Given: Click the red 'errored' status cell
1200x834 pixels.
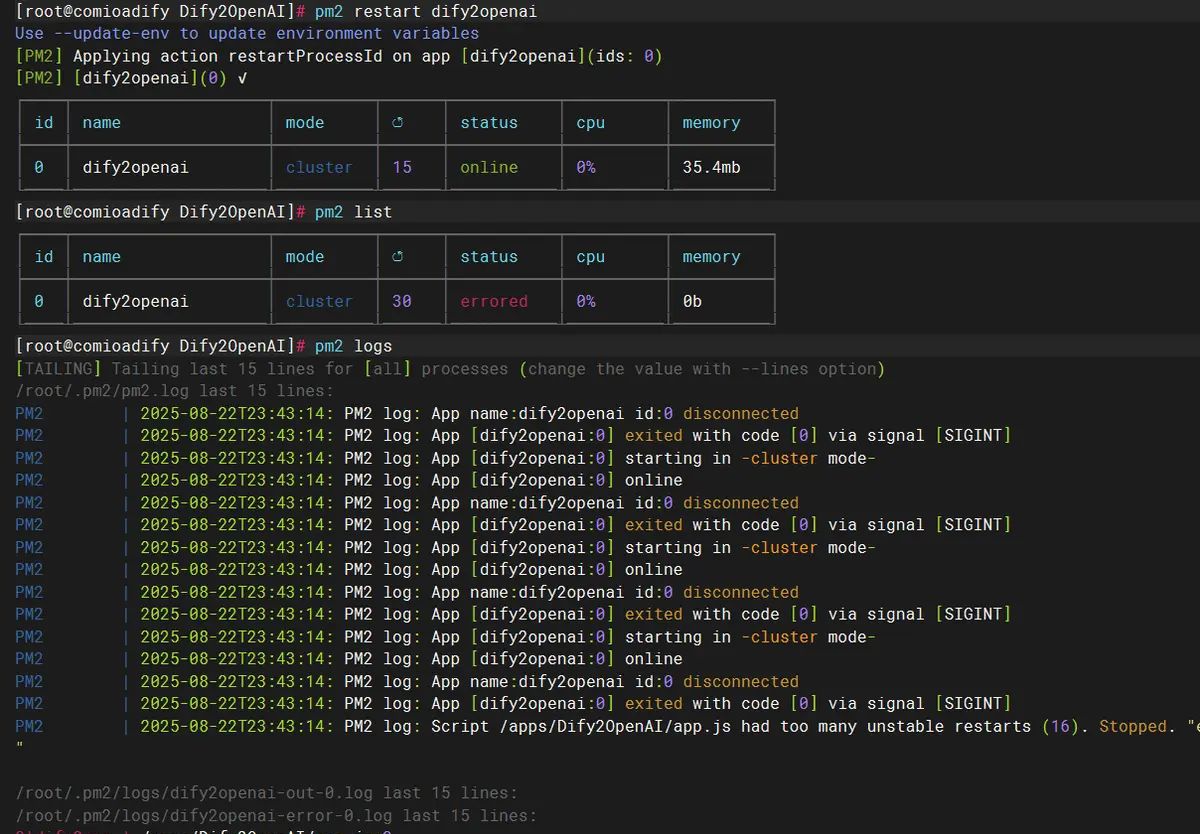Looking at the screenshot, I should [493, 301].
